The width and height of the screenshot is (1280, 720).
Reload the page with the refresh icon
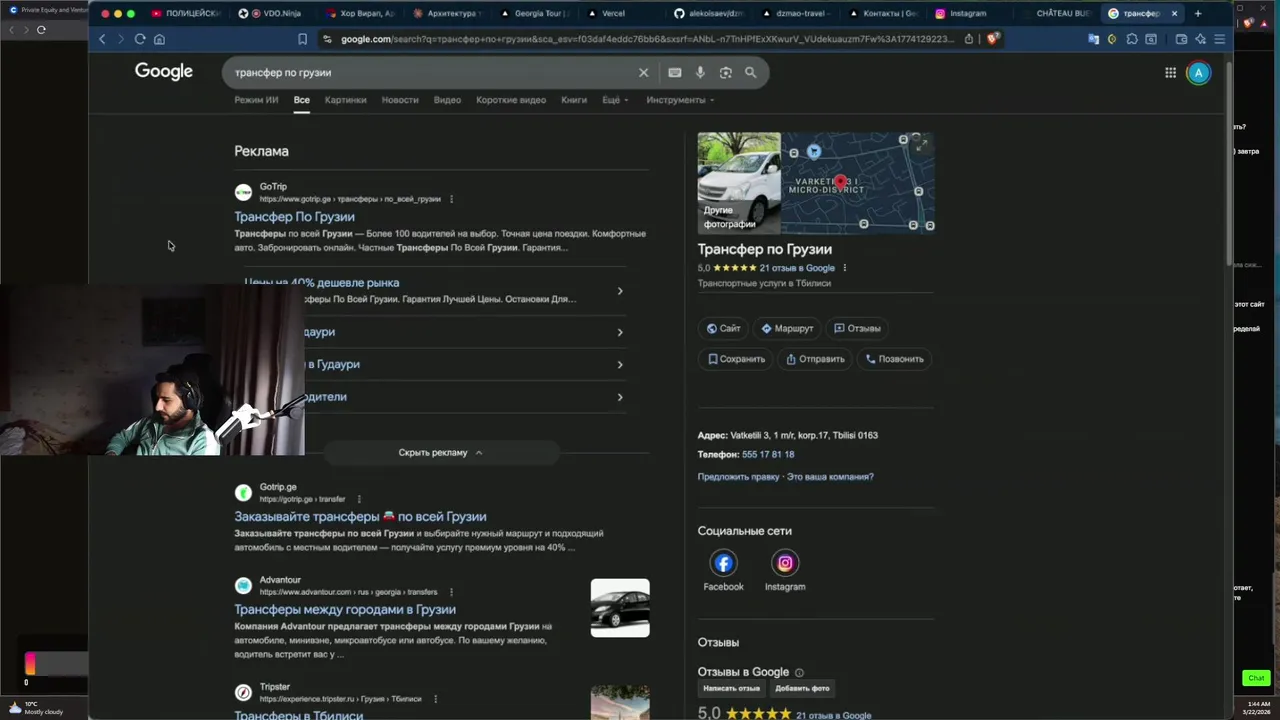pyautogui.click(x=140, y=39)
